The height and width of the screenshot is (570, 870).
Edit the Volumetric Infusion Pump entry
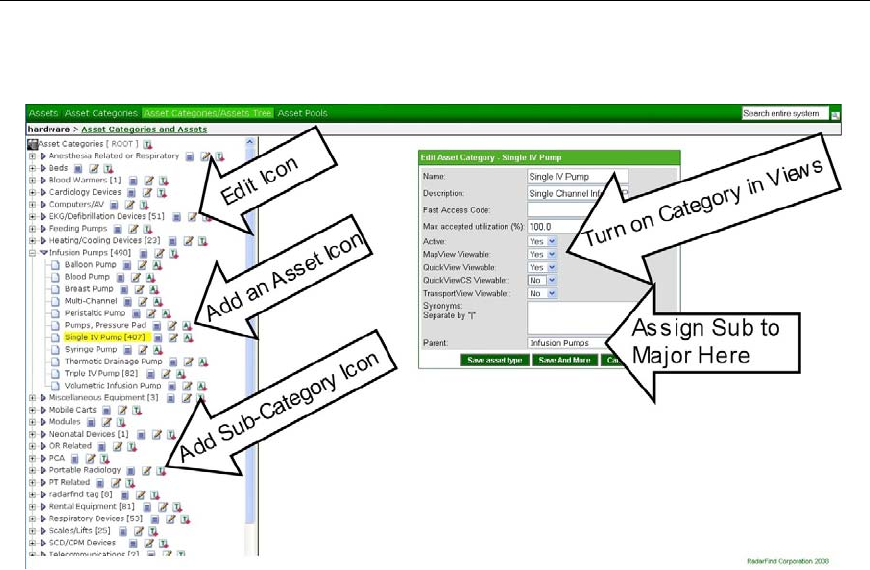187,386
